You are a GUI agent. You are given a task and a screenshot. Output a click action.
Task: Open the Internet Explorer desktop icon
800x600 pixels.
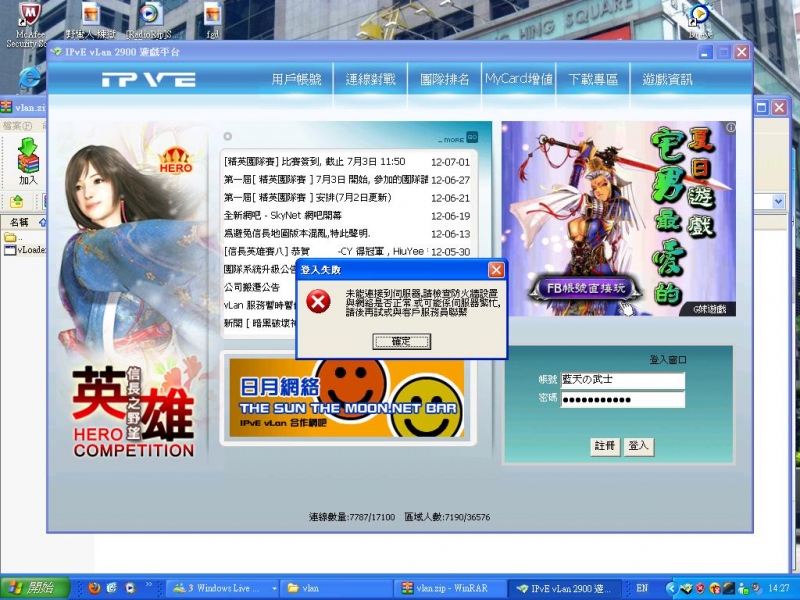point(30,79)
